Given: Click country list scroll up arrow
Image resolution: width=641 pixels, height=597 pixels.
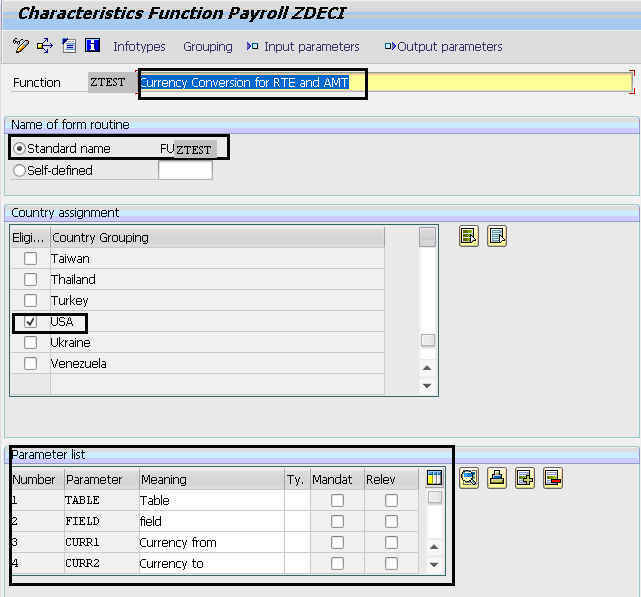Looking at the screenshot, I should (427, 368).
